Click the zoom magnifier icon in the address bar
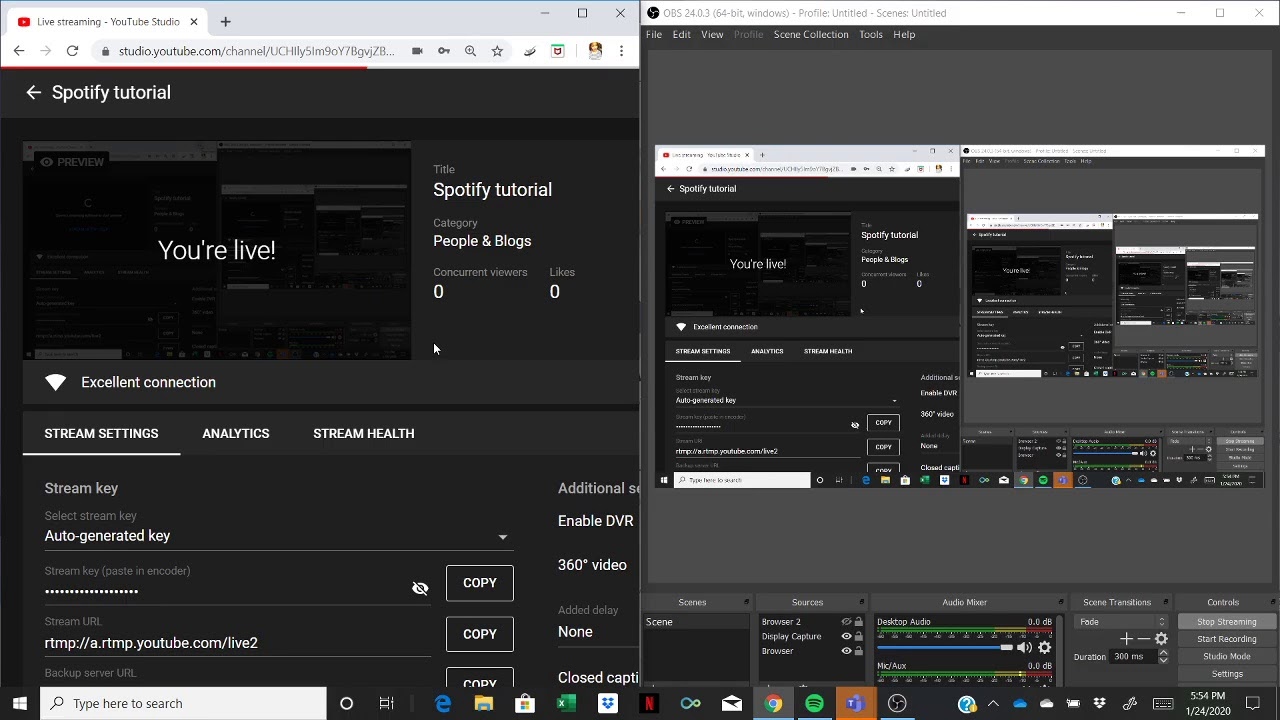The width and height of the screenshot is (1280, 720). [x=470, y=51]
